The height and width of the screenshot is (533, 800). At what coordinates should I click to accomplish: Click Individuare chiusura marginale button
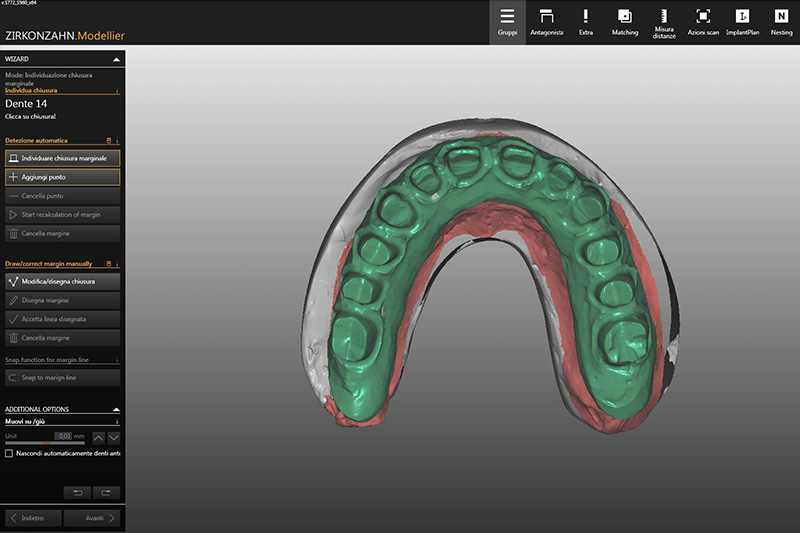point(62,158)
